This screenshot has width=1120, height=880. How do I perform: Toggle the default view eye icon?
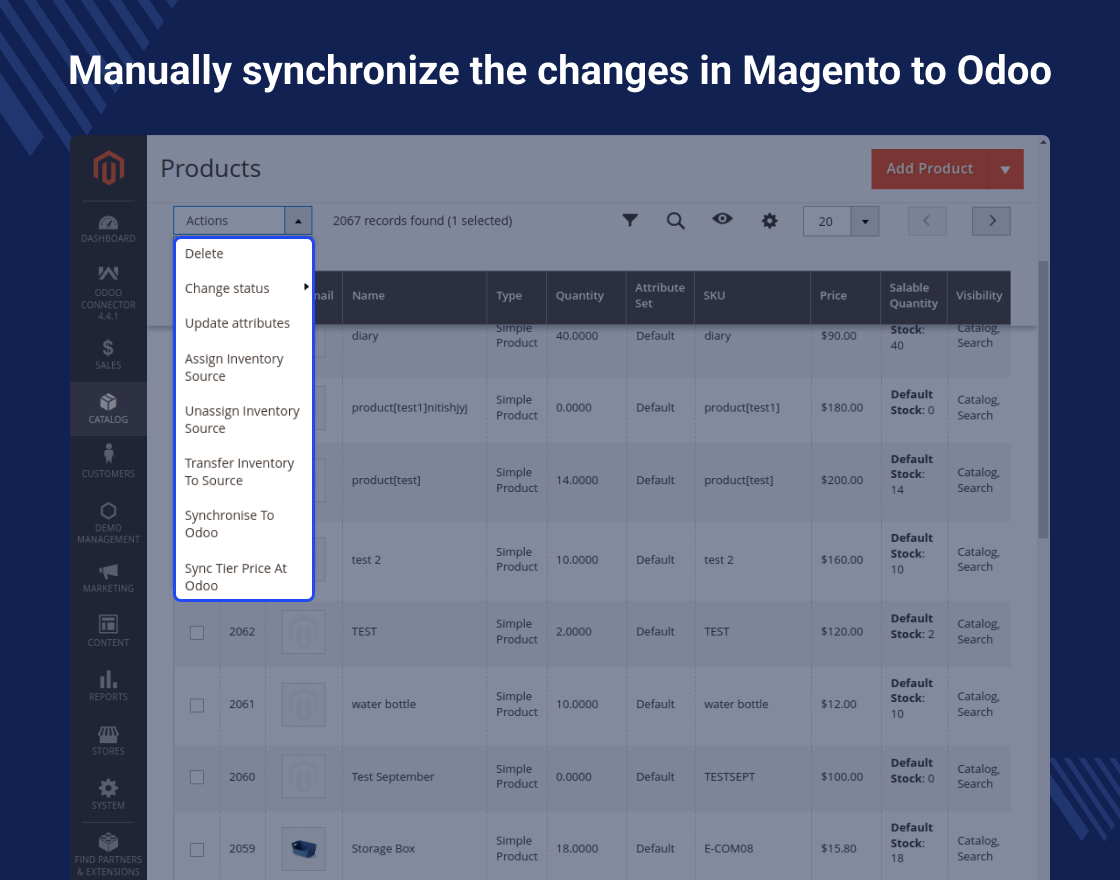722,219
